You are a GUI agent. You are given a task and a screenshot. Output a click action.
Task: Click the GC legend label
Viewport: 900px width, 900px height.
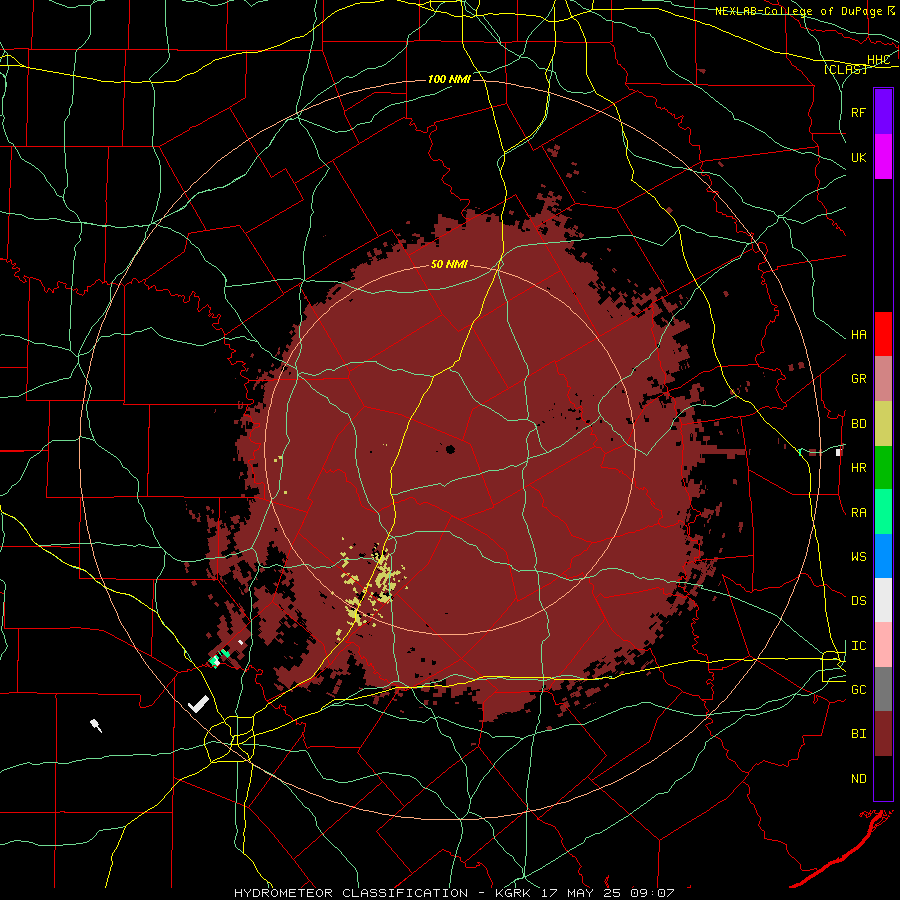[x=858, y=690]
